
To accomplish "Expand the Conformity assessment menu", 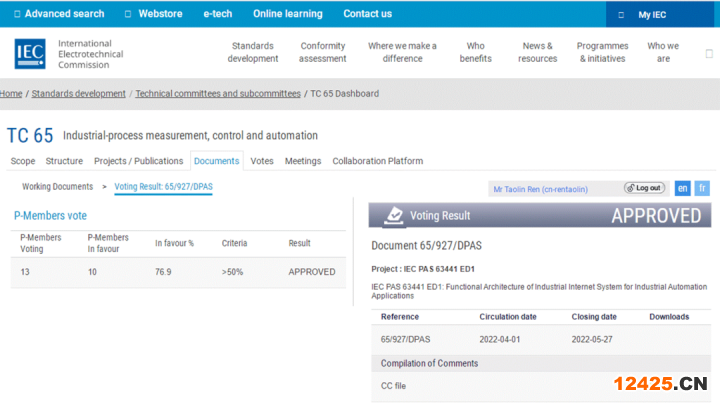I will [323, 52].
